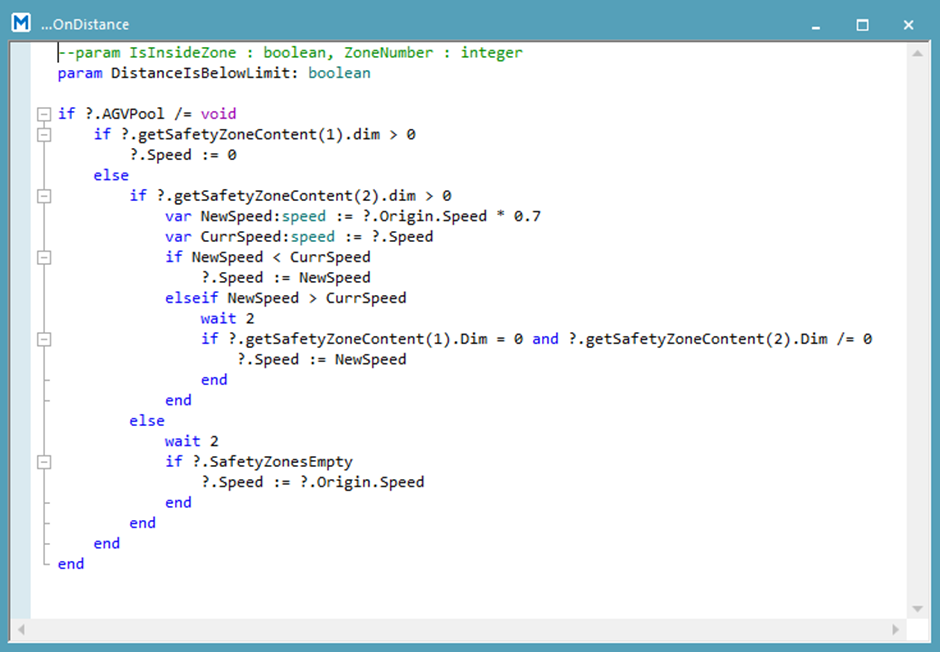Image resolution: width=940 pixels, height=652 pixels.
Task: Close the OnDistance method editor
Action: [908, 24]
